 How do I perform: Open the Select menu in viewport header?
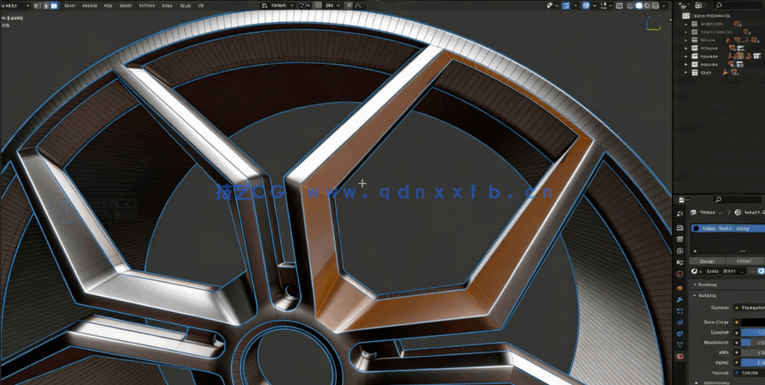[x=89, y=5]
